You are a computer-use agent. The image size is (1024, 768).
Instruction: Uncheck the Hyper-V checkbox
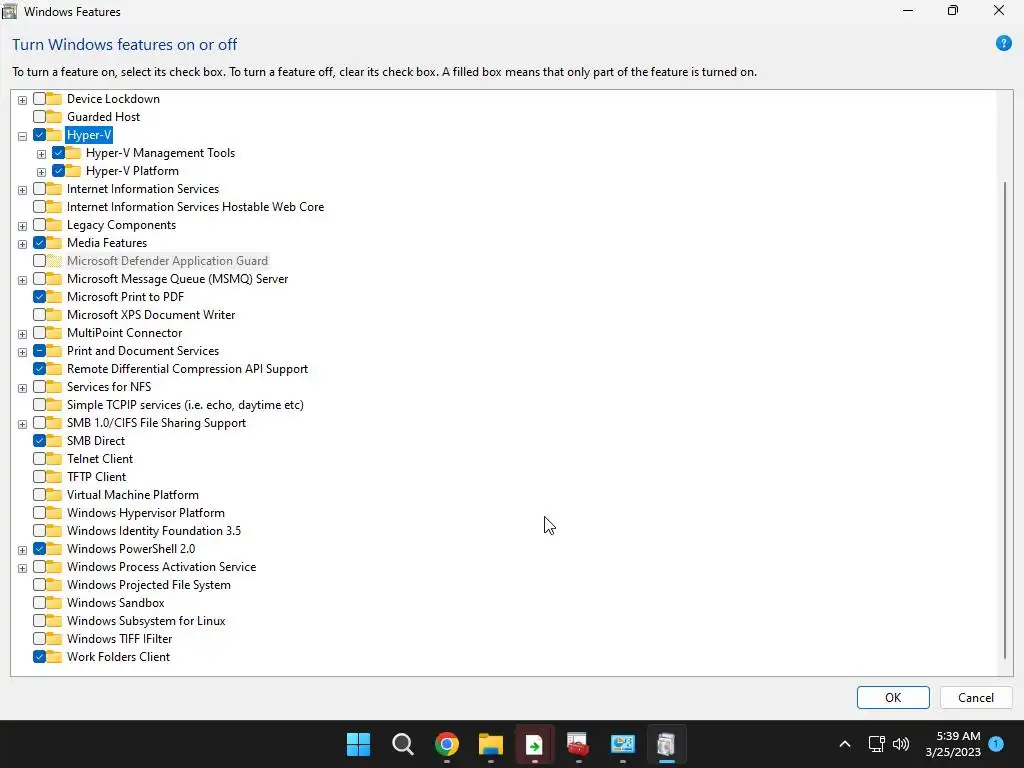pyautogui.click(x=39, y=135)
